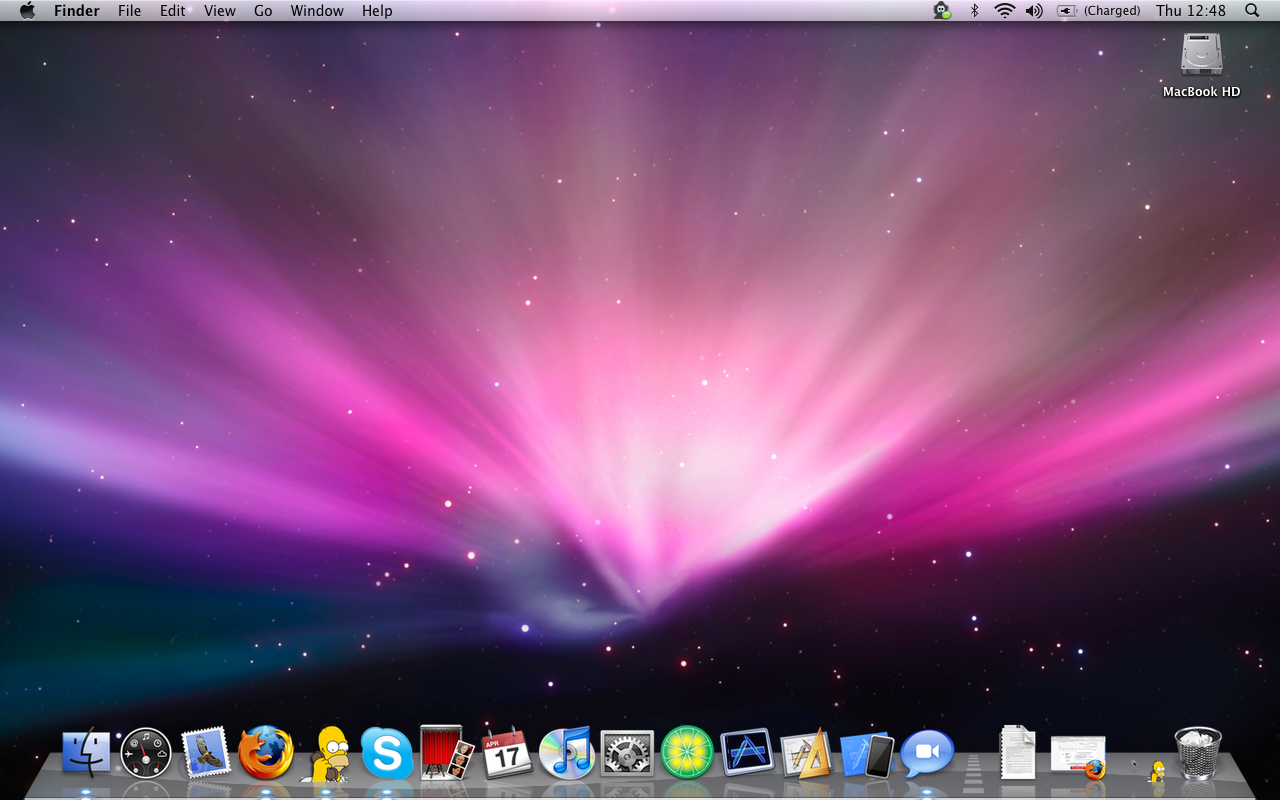Open Mail stamp icon in Dock
The height and width of the screenshot is (800, 1280).
(x=206, y=752)
